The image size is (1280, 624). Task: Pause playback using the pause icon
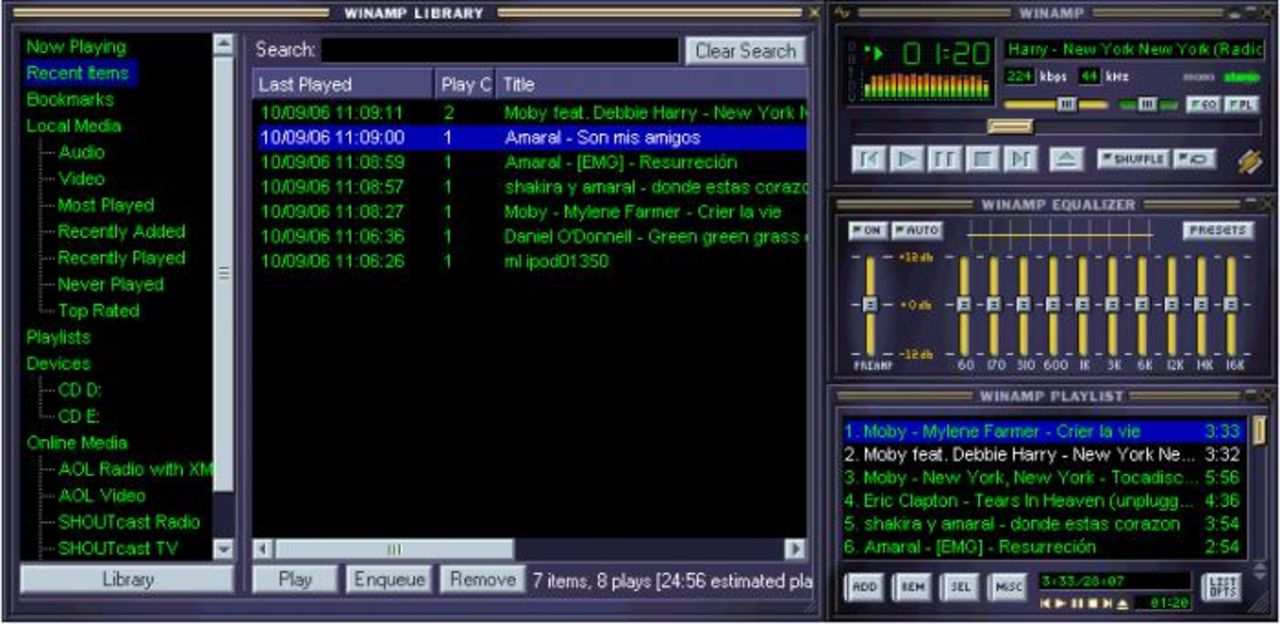(945, 157)
